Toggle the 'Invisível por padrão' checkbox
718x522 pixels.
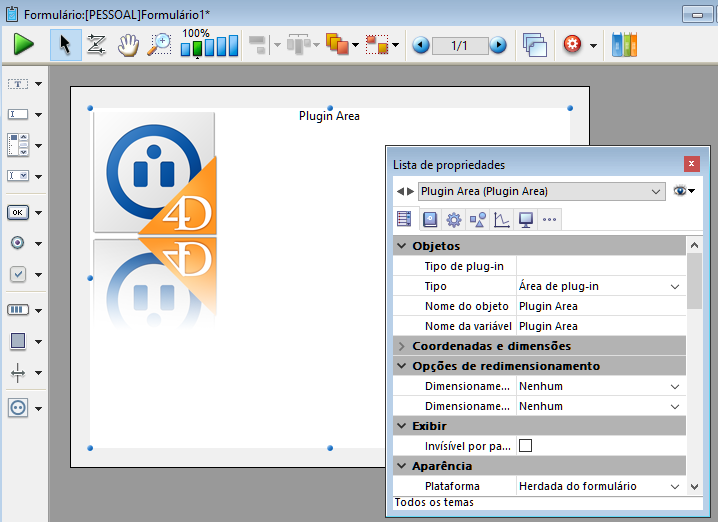[x=525, y=446]
